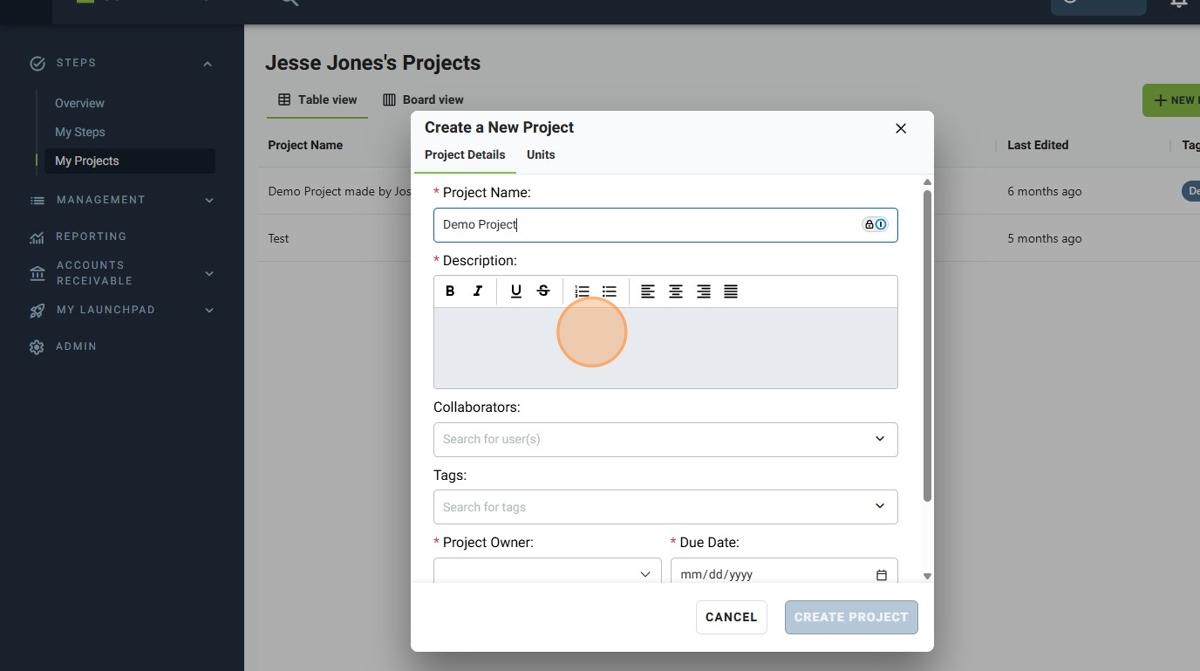Viewport: 1200px width, 671px height.
Task: Click the Steps checkmark icon in sidebar
Action: tap(37, 63)
